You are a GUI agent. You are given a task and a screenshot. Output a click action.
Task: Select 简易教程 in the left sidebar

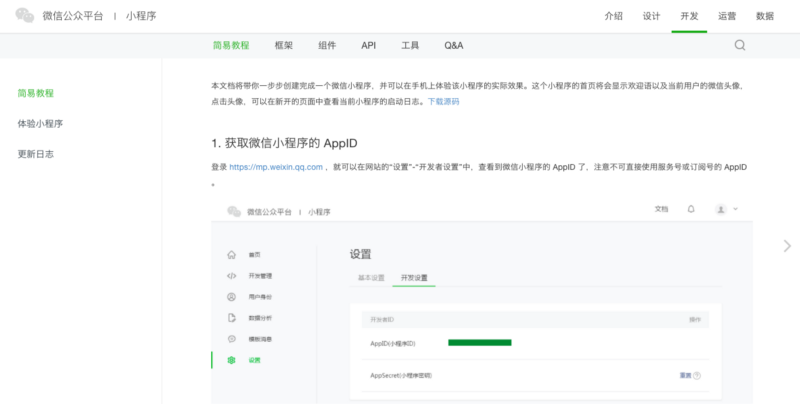[x=35, y=93]
